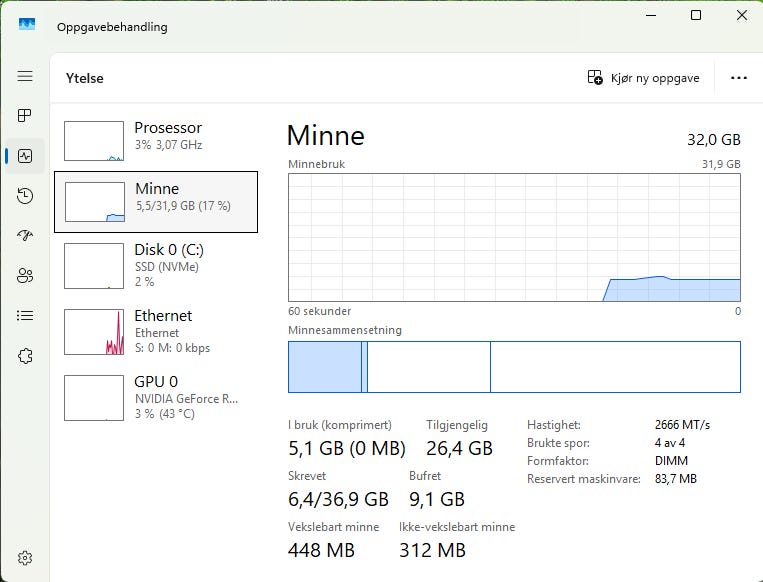Select Minne in the performance list
763x582 pixels.
coord(156,202)
